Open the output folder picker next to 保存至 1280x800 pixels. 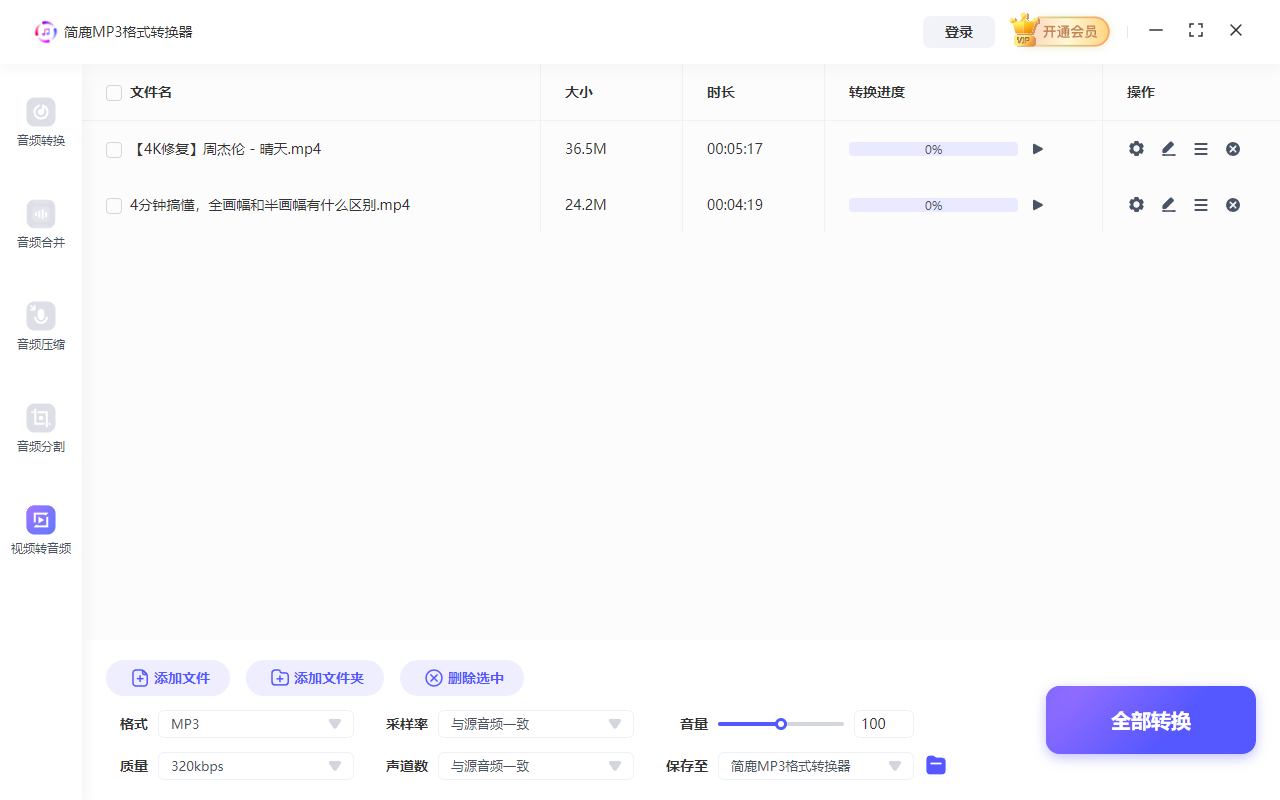coord(936,765)
